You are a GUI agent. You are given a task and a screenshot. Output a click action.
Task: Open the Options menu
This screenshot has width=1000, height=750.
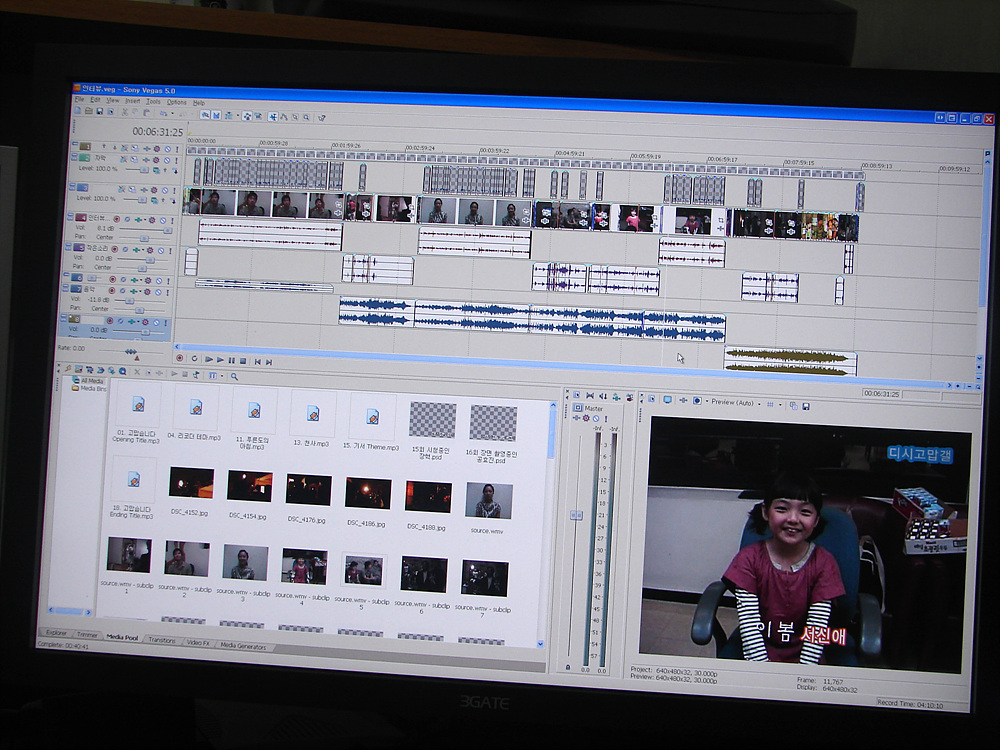(177, 102)
